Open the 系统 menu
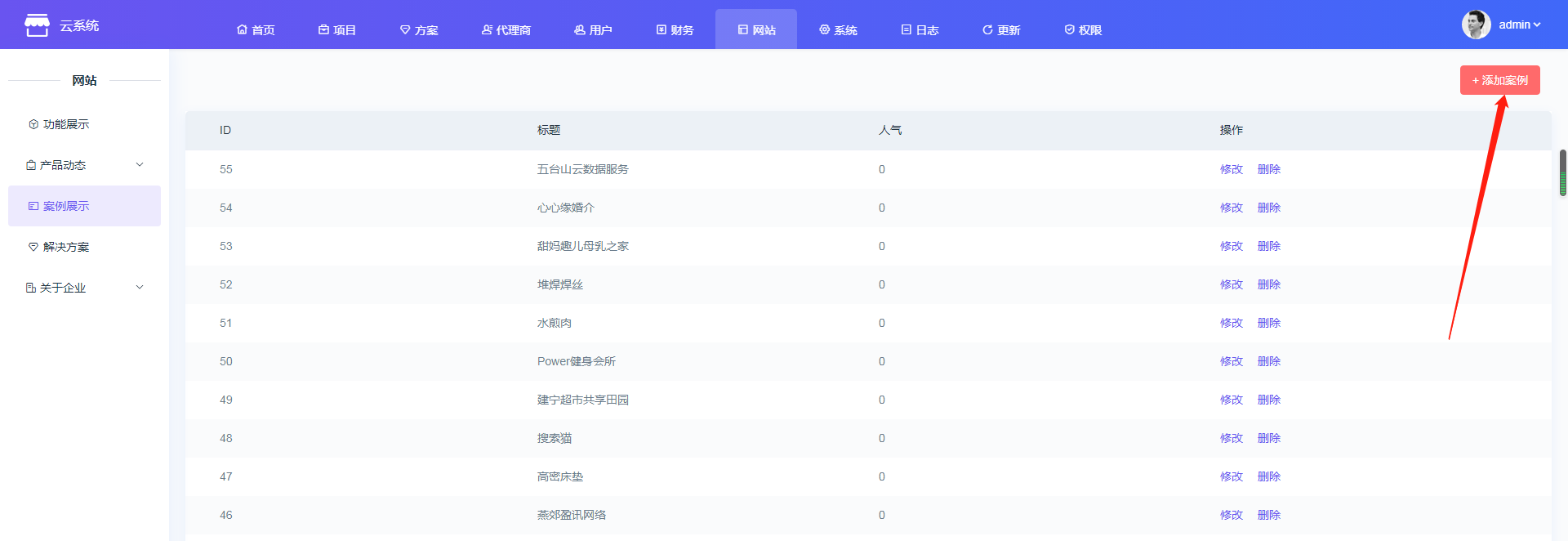Image resolution: width=1568 pixels, height=541 pixels. 838,29
